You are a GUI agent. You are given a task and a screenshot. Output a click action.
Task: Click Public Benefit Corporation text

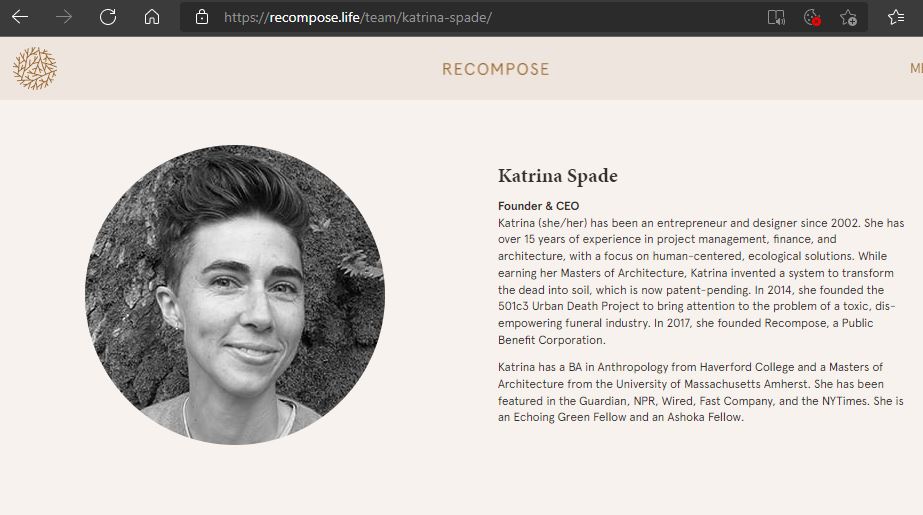[685, 331]
